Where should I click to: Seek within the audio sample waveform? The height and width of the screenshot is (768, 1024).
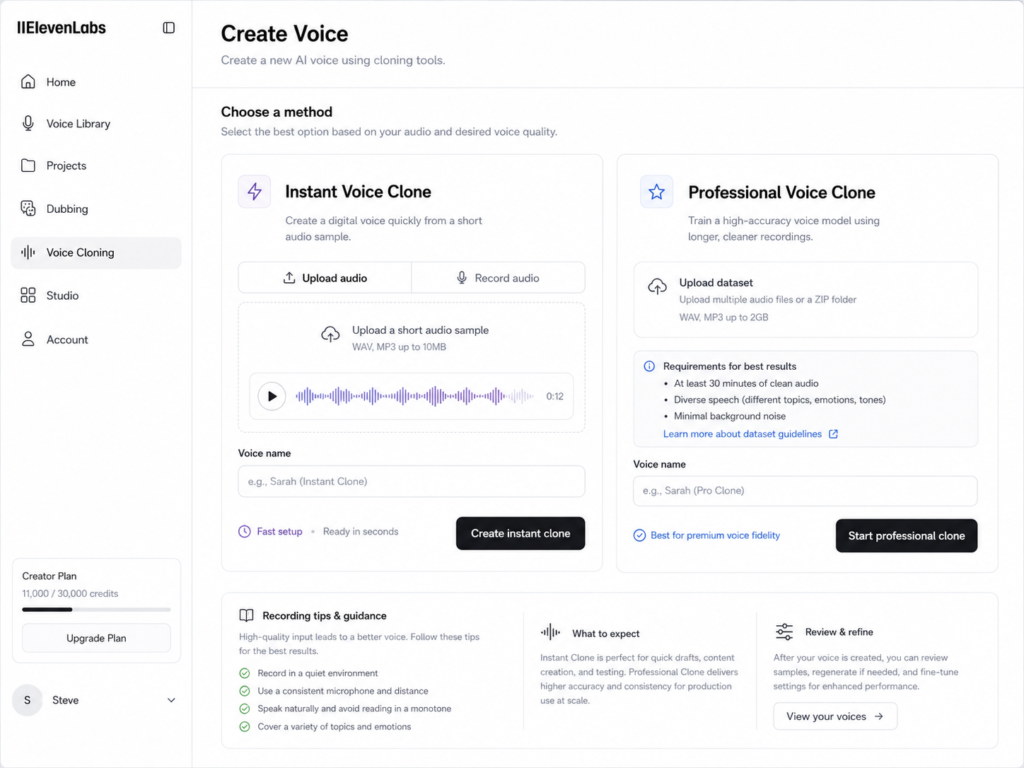[x=415, y=396]
